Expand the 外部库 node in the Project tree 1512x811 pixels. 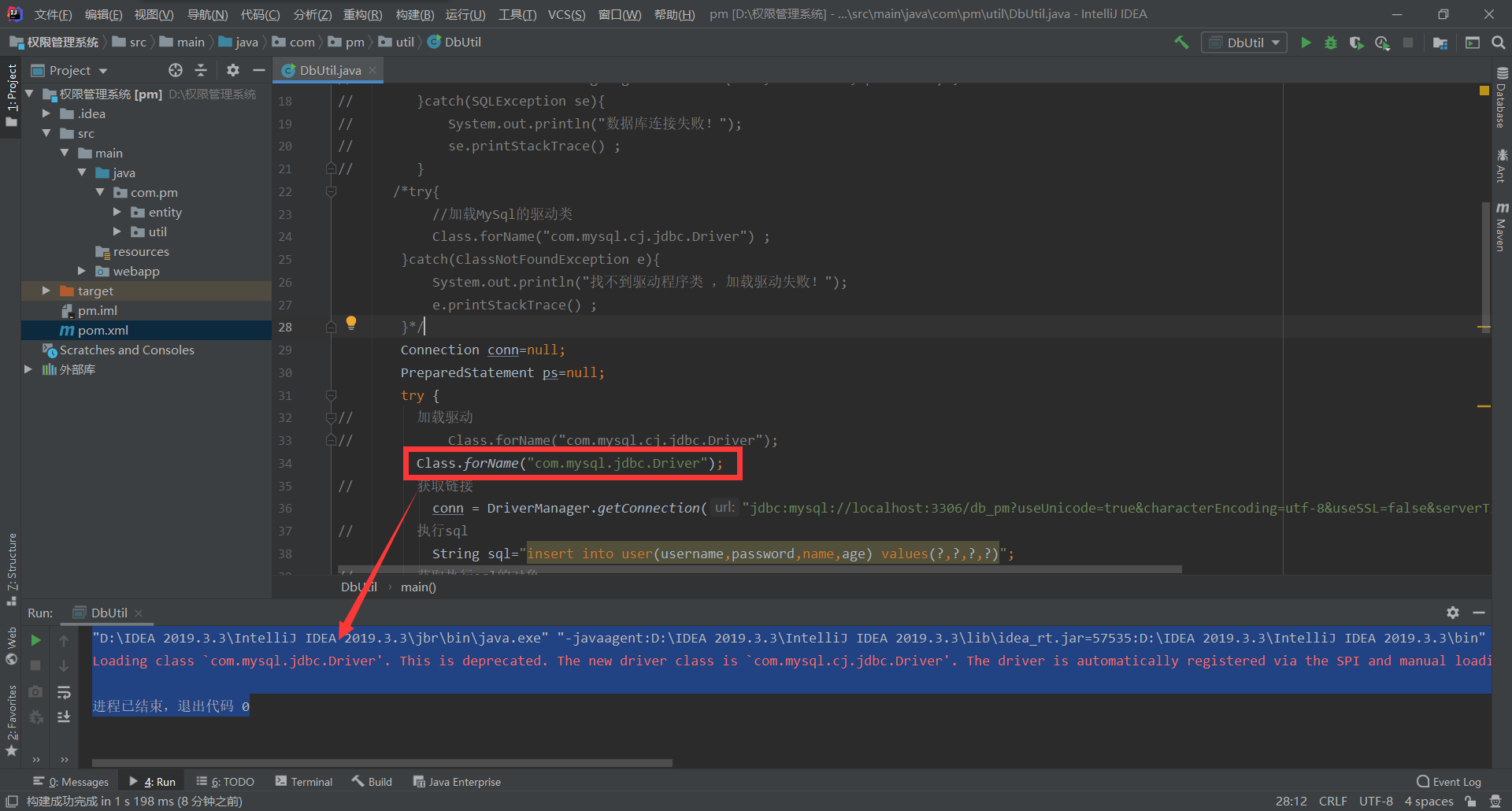(x=28, y=369)
